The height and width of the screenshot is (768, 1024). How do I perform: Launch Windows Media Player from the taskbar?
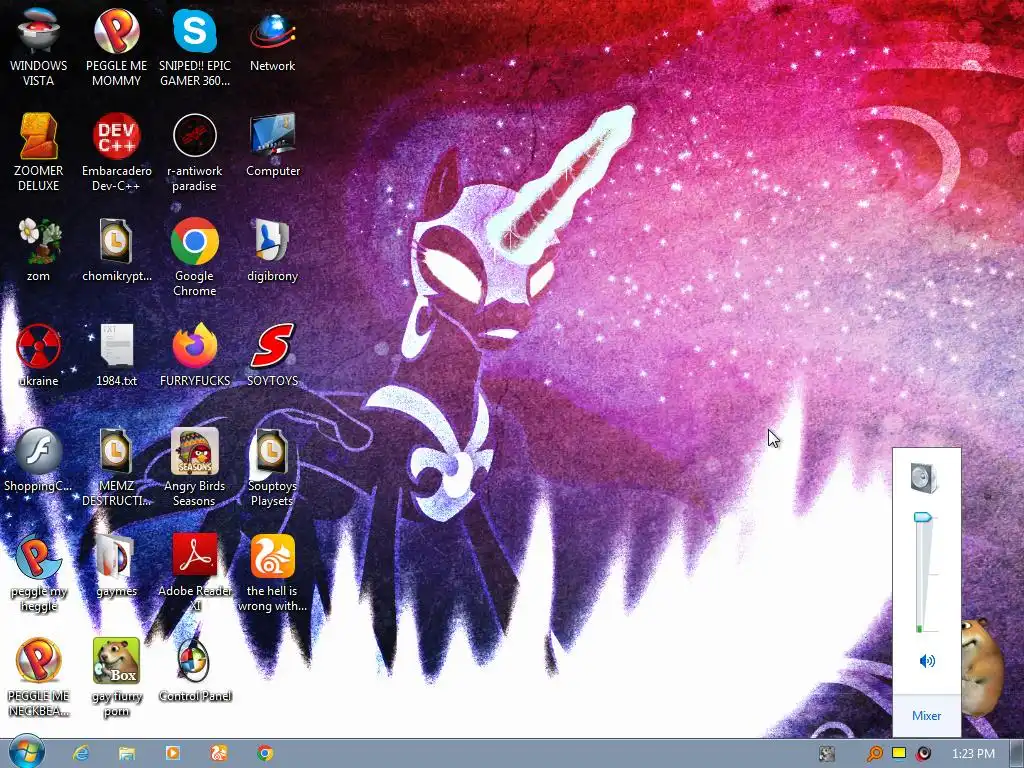[172, 753]
